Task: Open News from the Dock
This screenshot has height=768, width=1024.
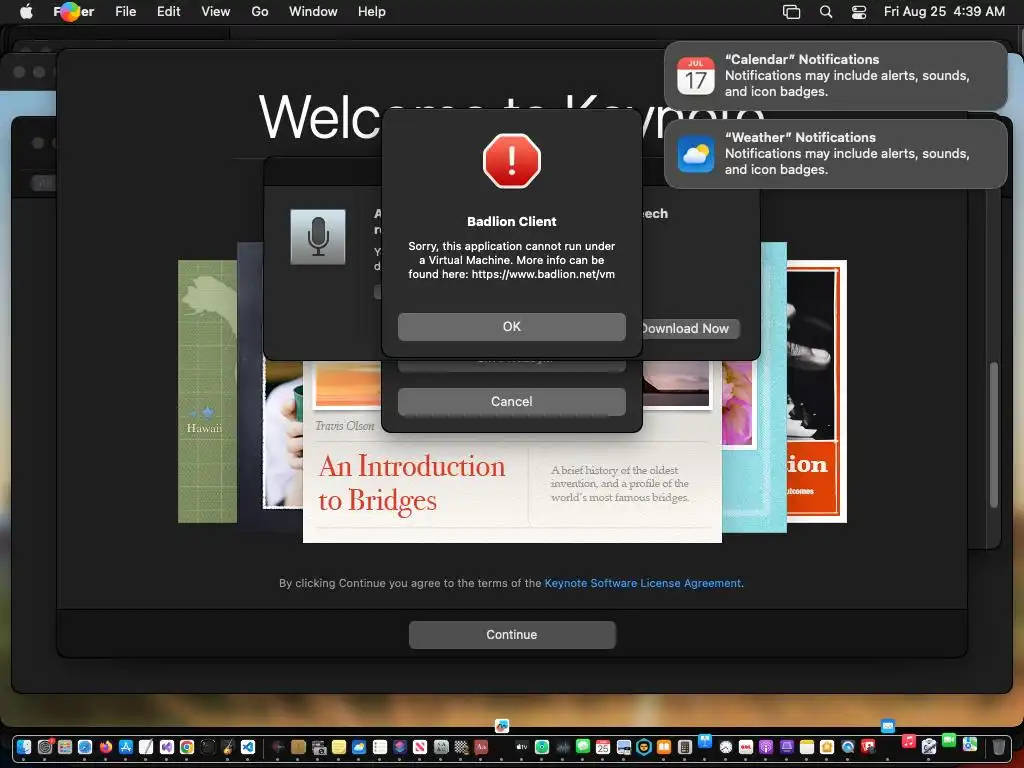Action: click(x=420, y=747)
